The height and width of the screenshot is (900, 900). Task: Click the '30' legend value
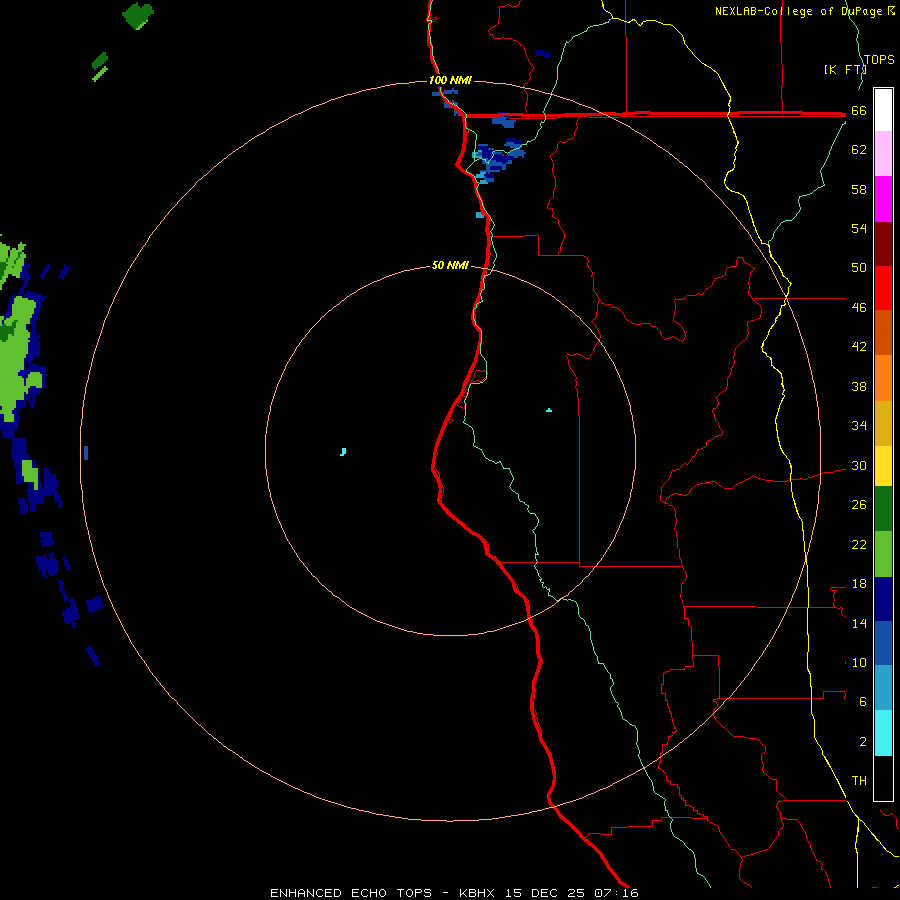(x=859, y=465)
